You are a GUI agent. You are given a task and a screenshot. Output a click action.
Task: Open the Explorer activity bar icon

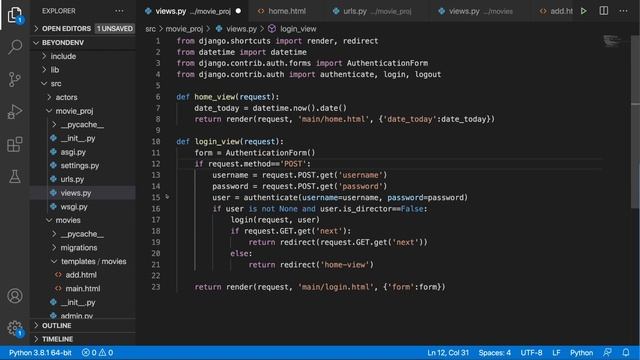click(15, 15)
